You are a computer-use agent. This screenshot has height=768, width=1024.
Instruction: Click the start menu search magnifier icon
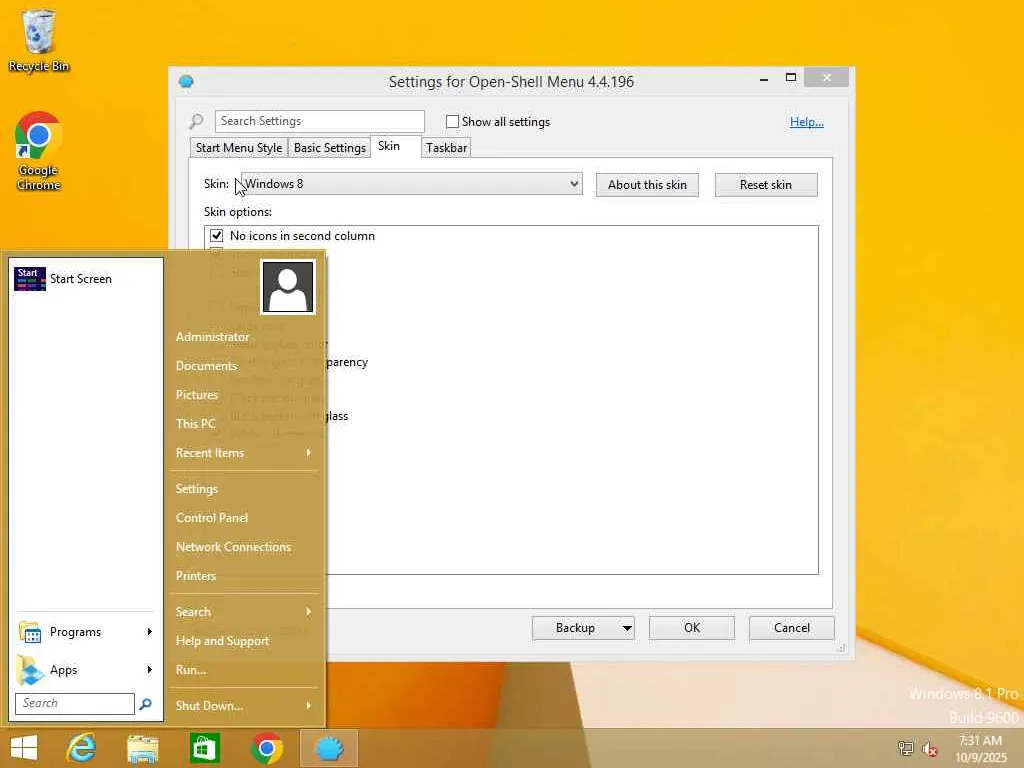point(146,703)
